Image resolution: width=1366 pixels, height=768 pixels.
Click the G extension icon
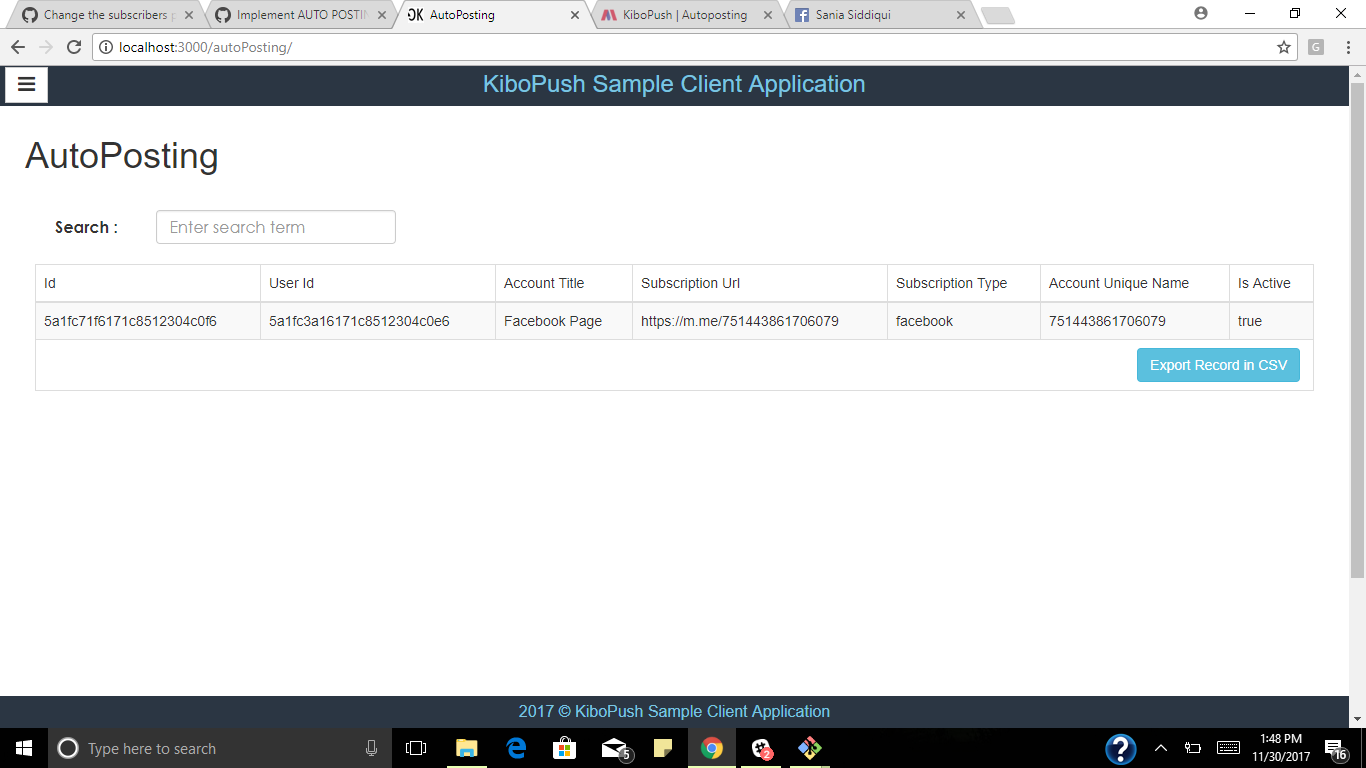(x=1316, y=47)
